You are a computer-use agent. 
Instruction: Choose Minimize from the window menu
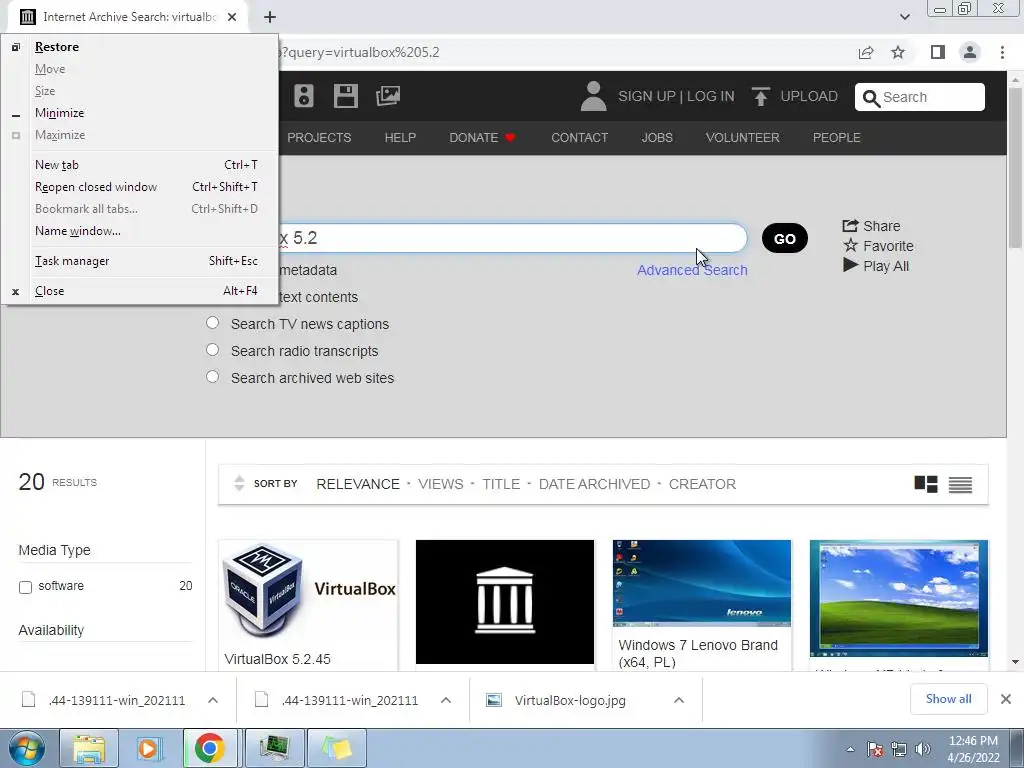coord(138,113)
